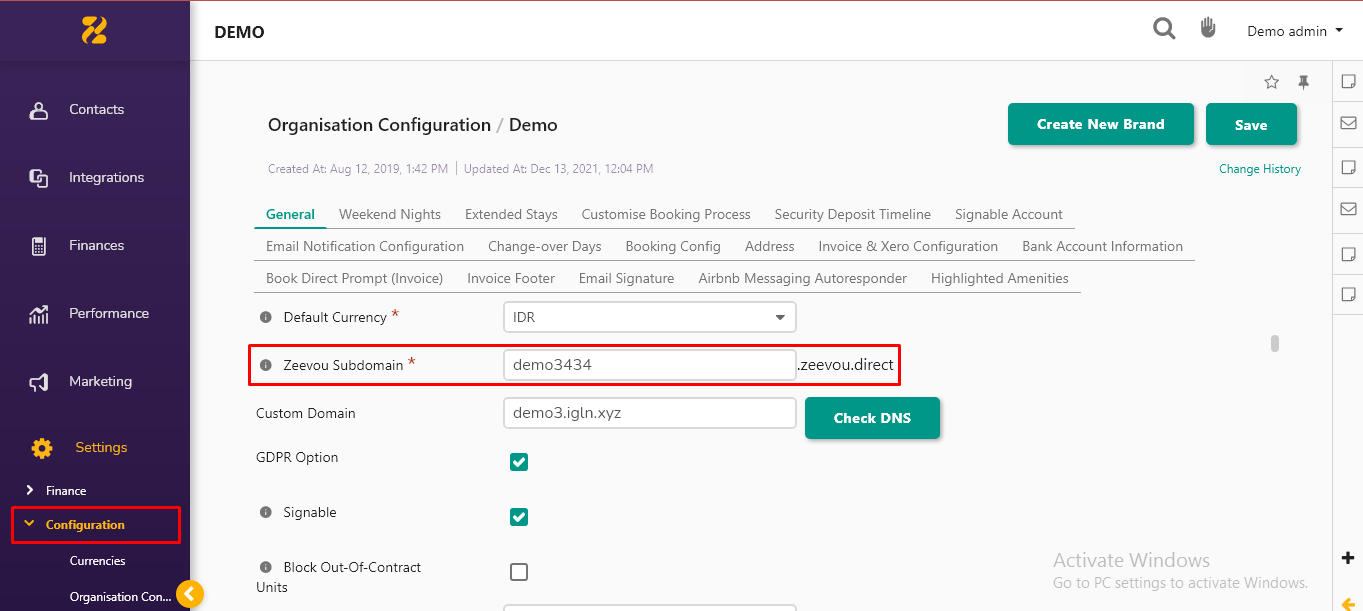
Task: Click the Zeevou logo in sidebar
Action: click(94, 30)
